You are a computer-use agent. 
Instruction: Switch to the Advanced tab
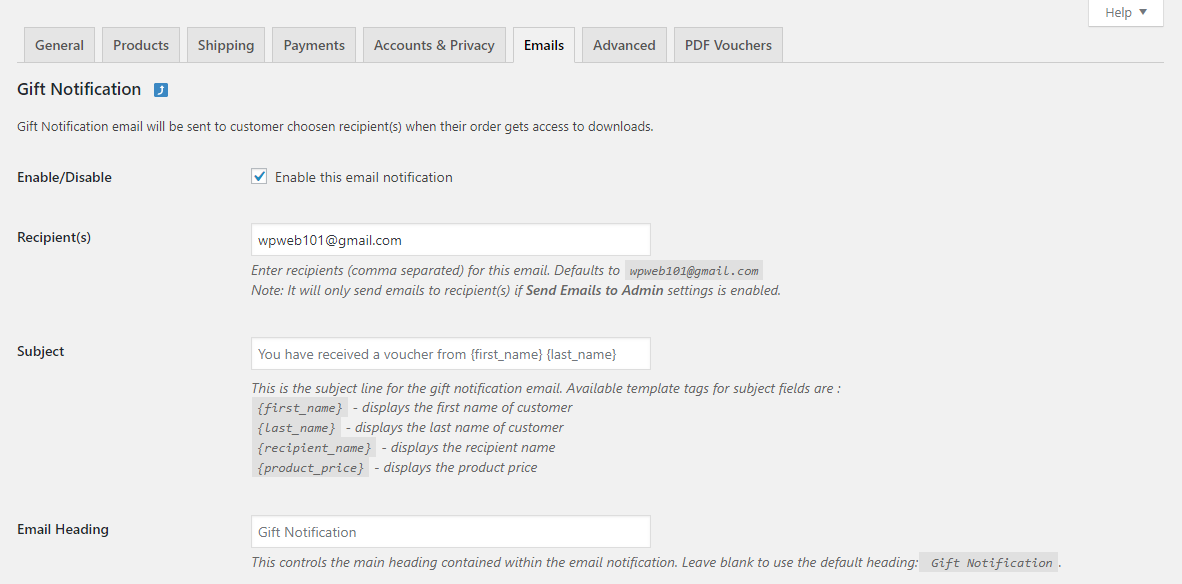point(624,45)
